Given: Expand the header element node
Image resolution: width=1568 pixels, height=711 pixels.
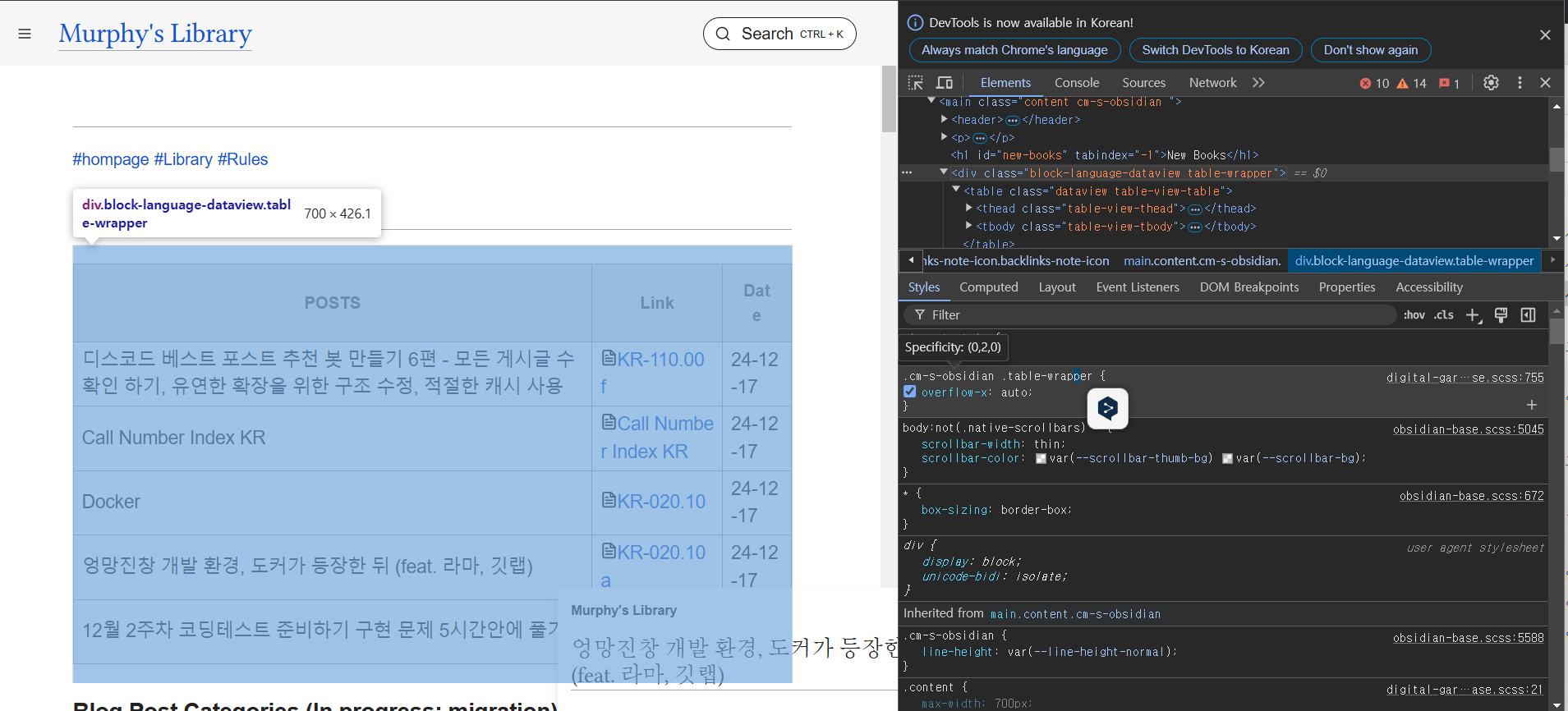Looking at the screenshot, I should click(x=945, y=119).
